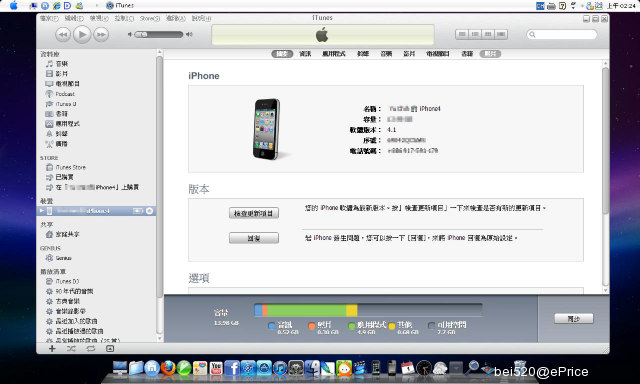Open the 檔案 File menu
640x384 pixels.
point(49,18)
